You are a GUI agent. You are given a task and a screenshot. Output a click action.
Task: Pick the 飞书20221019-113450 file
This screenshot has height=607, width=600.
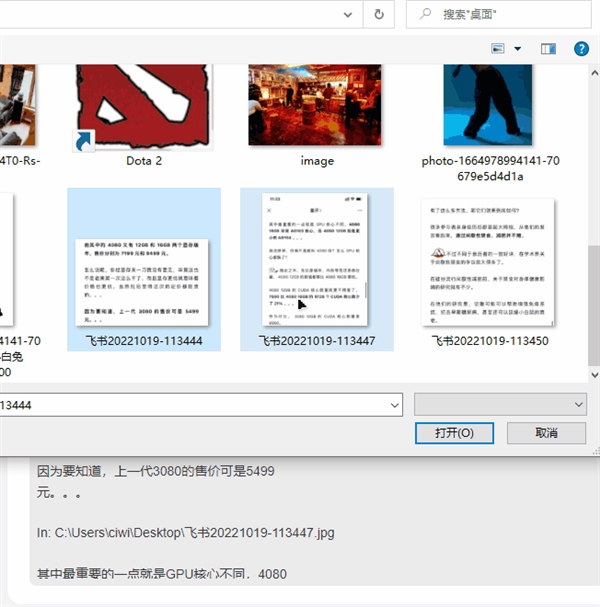490,270
